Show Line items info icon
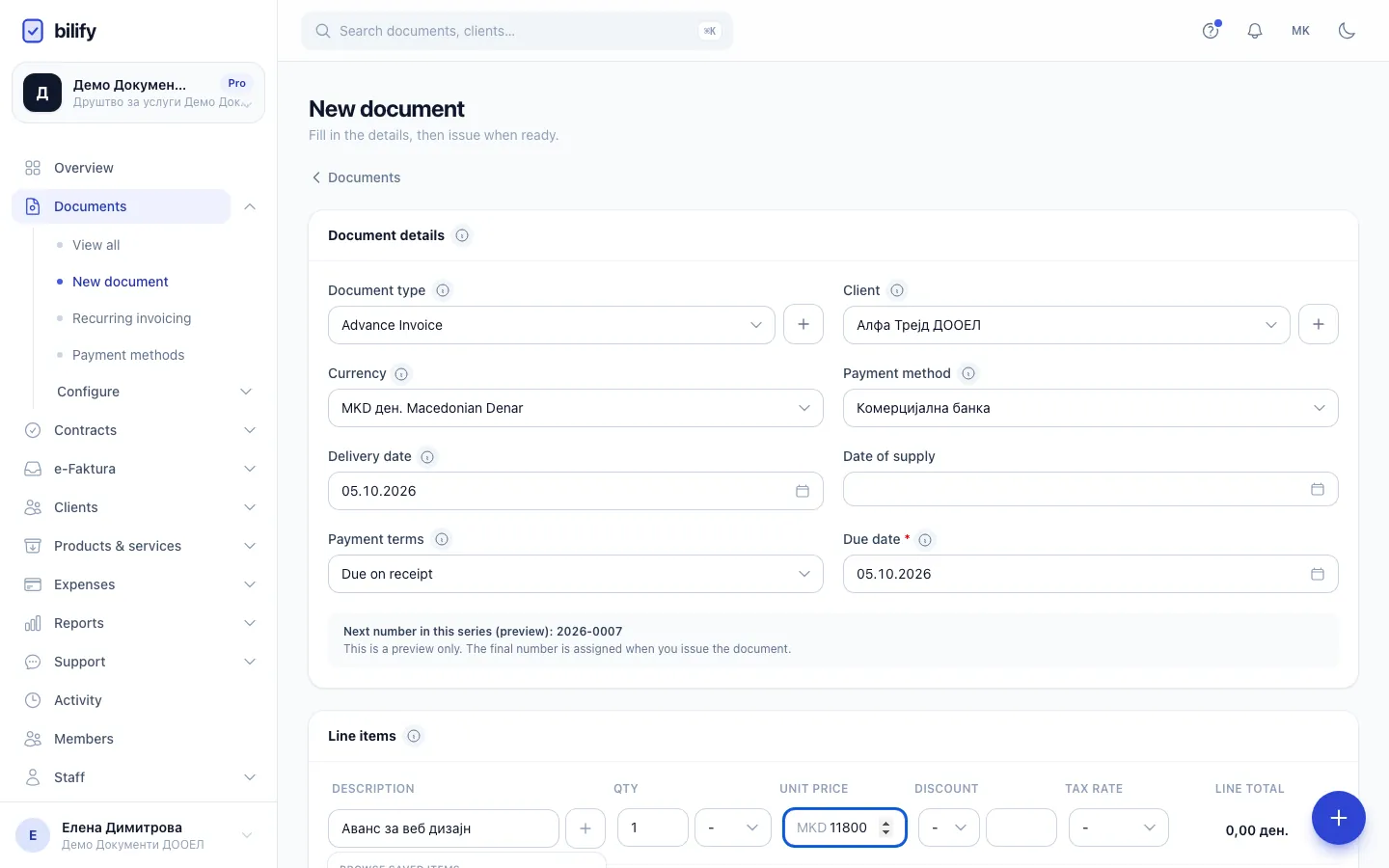The height and width of the screenshot is (868, 1389). click(414, 736)
